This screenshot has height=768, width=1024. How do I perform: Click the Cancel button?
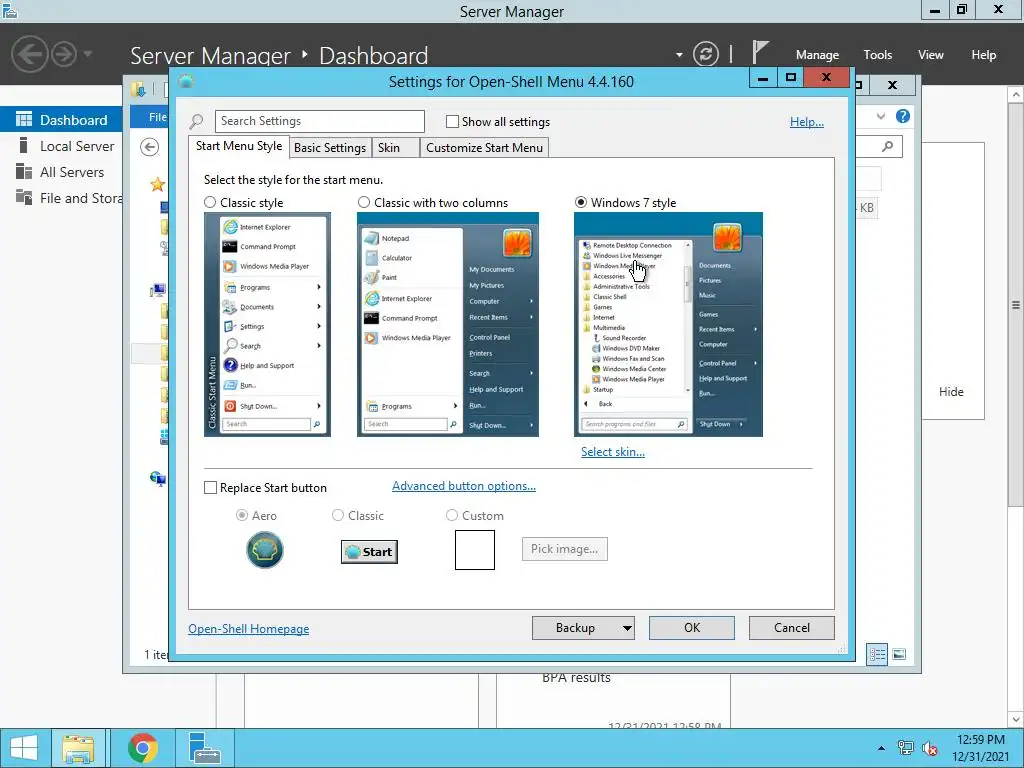pos(792,628)
